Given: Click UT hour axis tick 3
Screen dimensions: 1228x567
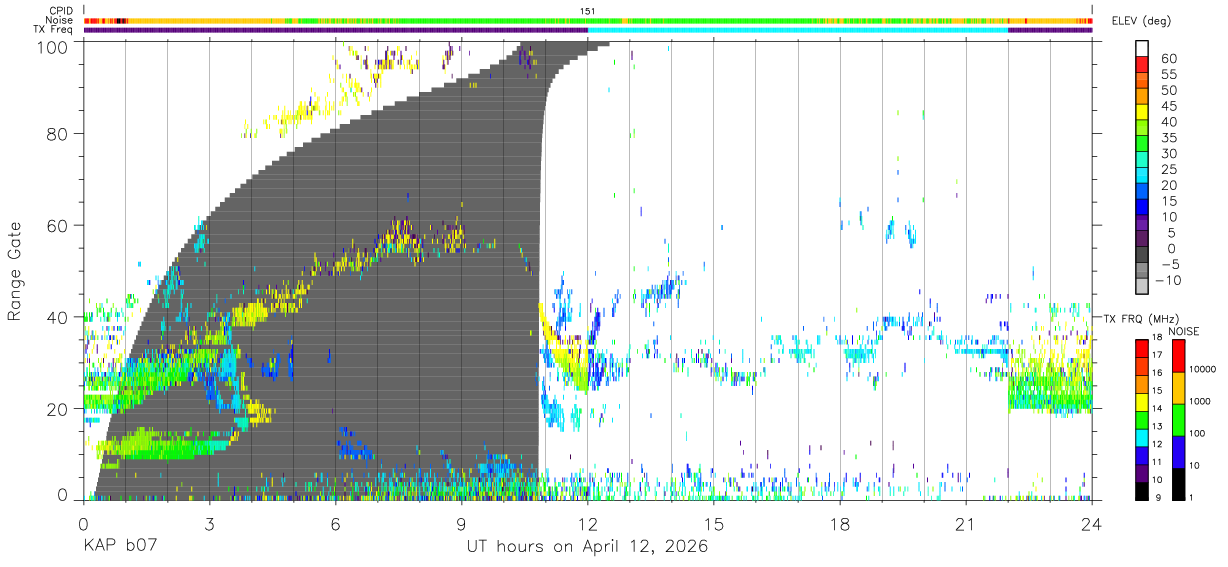Looking at the screenshot, I should coord(209,523).
